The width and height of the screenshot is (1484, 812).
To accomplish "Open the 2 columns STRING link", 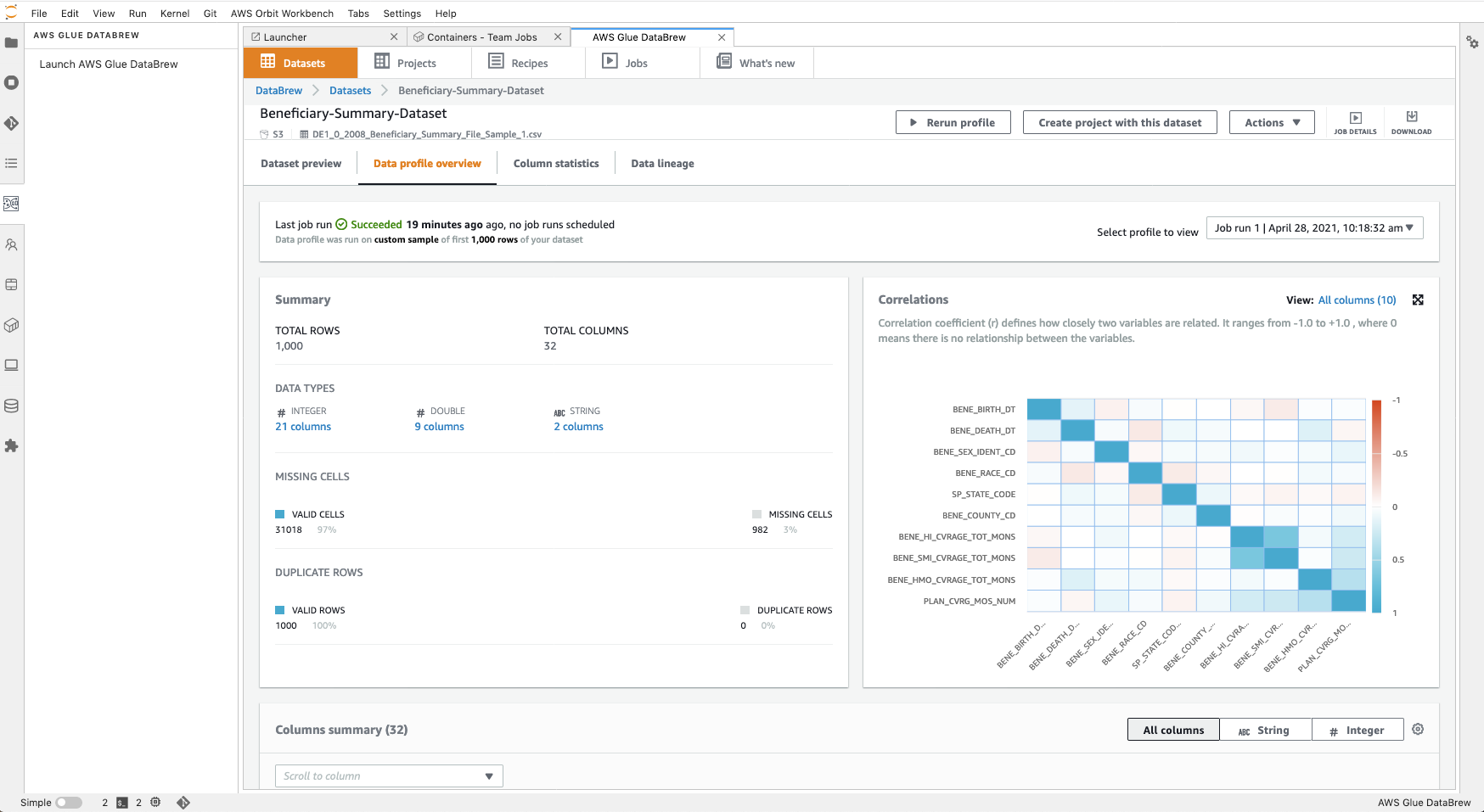I will 578,427.
